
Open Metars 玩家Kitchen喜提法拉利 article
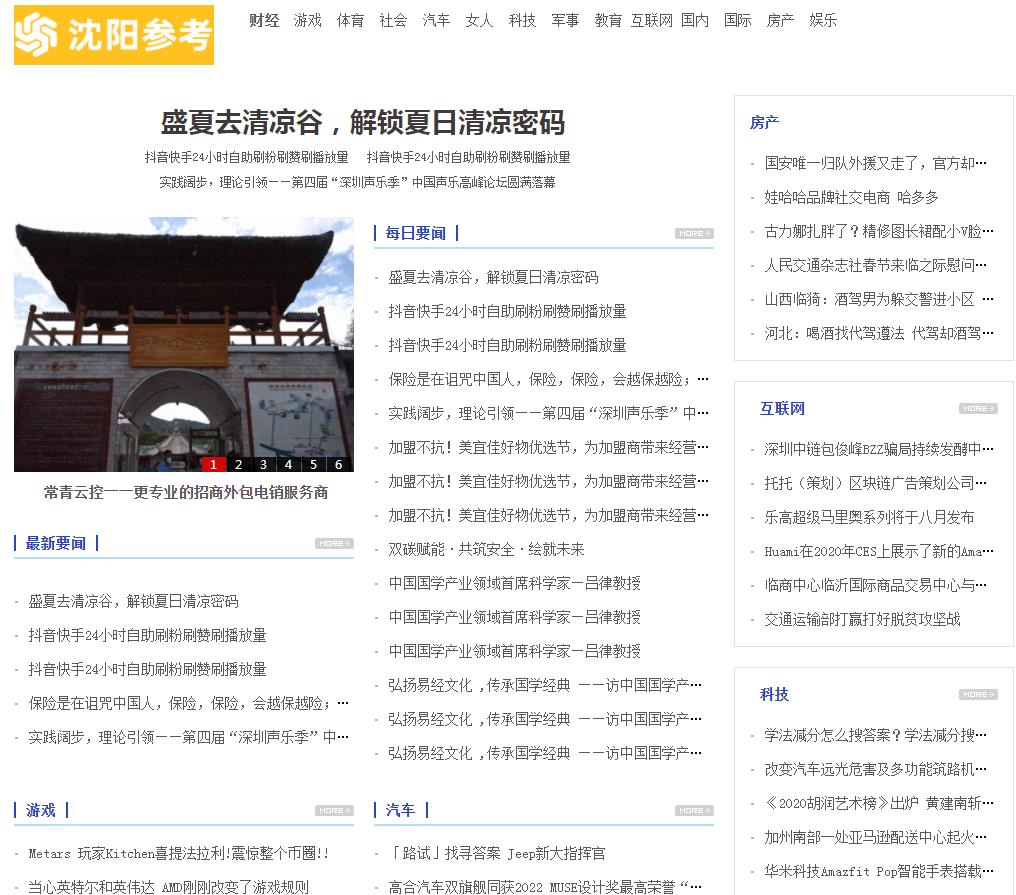pyautogui.click(x=179, y=854)
